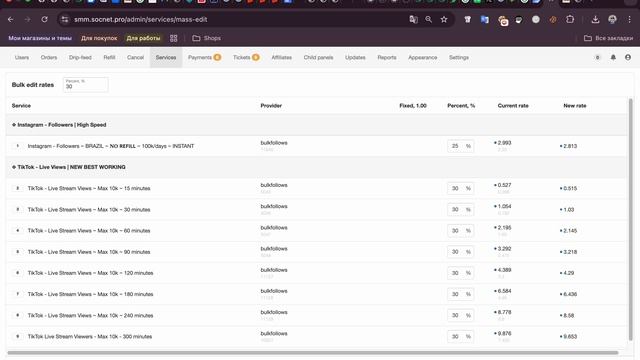This screenshot has height=360, width=640.
Task: Open the Services tab
Action: pyautogui.click(x=166, y=58)
